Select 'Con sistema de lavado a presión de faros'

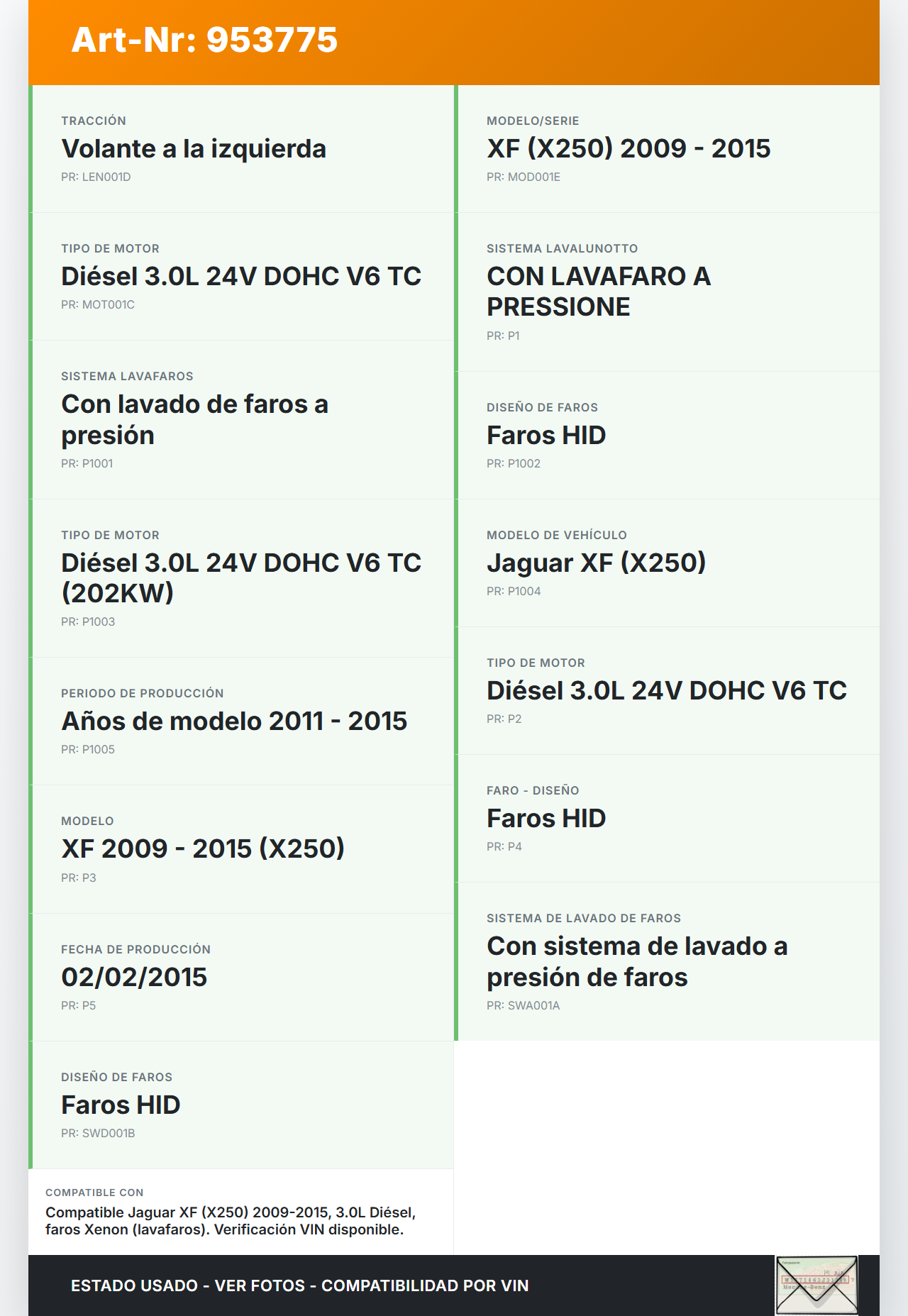pos(636,961)
